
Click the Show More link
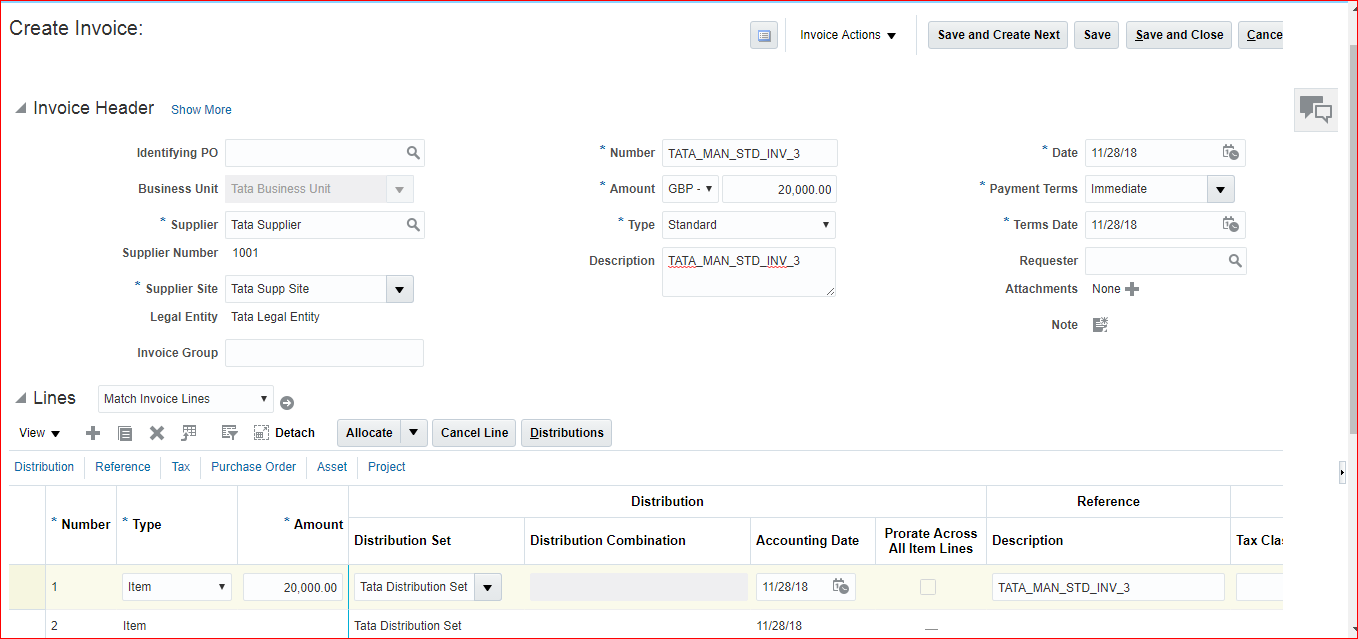click(201, 110)
